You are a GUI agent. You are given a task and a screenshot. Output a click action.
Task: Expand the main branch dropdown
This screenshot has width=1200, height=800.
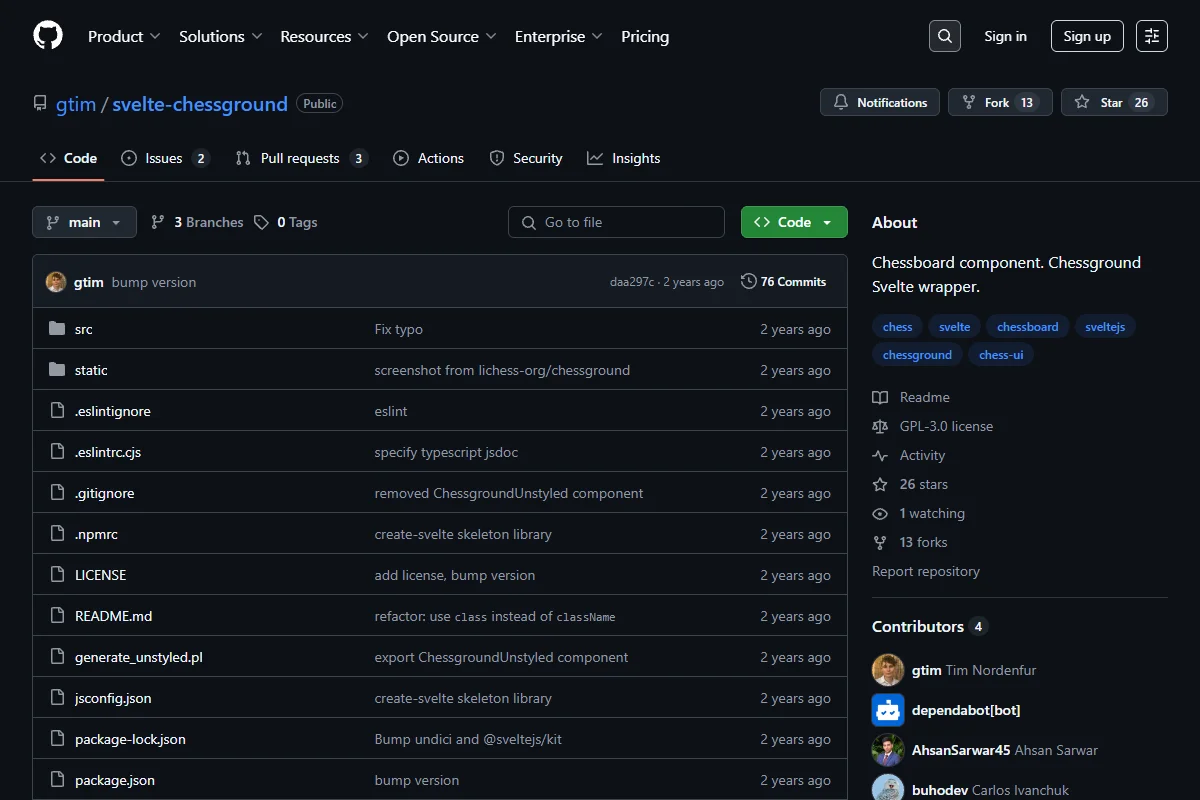coord(84,222)
